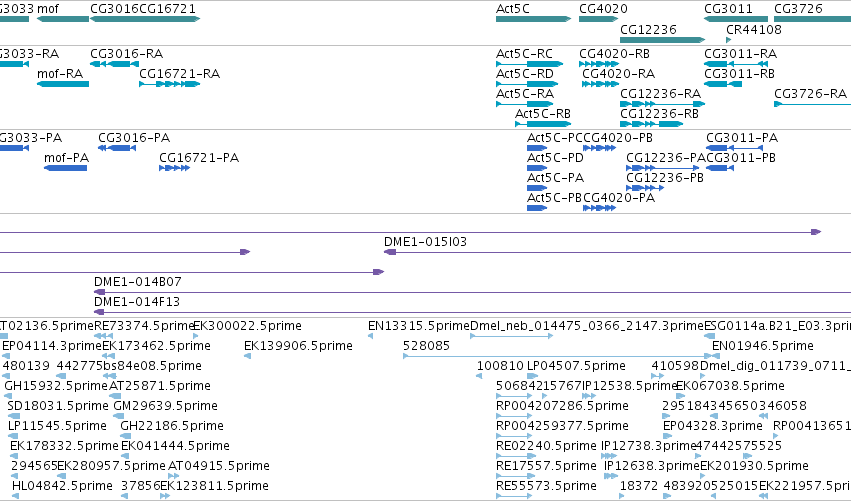Select EST label LP04507.5prime
Image resolution: width=851 pixels, height=501 pixels.
576,366
